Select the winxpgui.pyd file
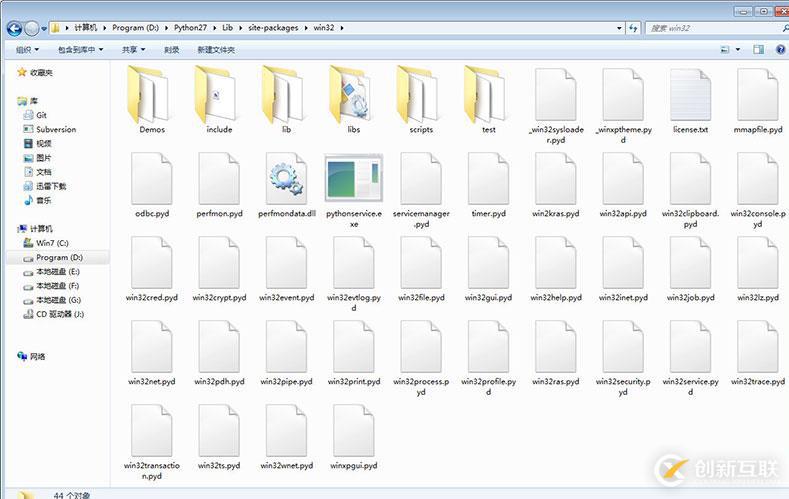The height and width of the screenshot is (499, 789). pos(354,437)
